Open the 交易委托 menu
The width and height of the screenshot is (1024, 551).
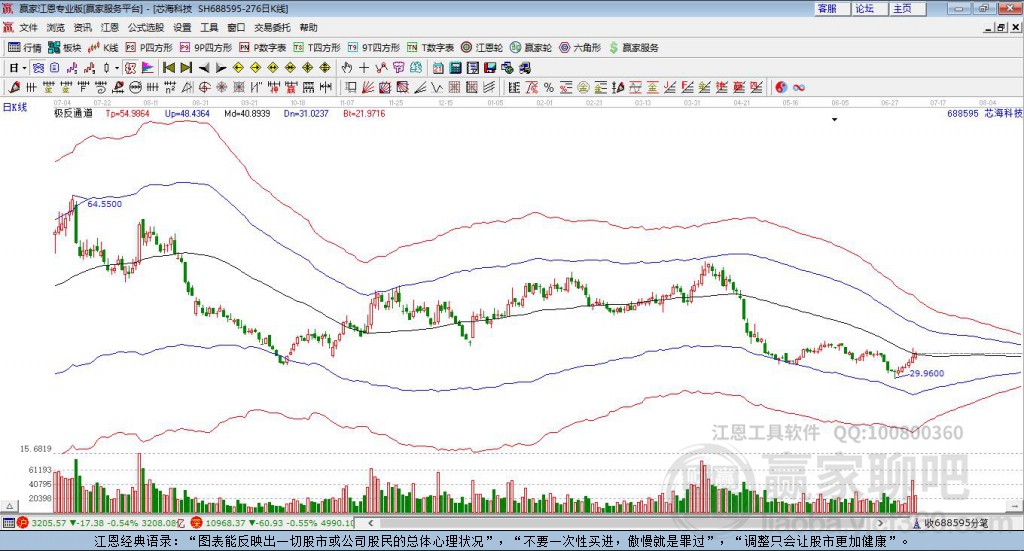tap(272, 27)
